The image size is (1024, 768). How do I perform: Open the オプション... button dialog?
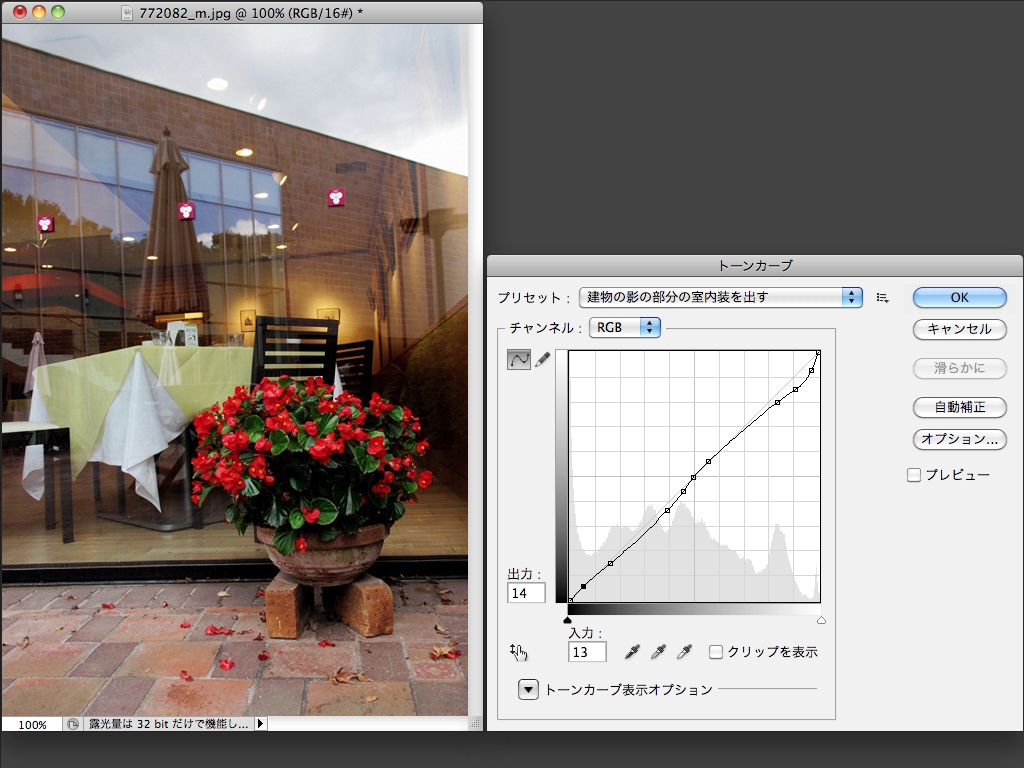pos(959,439)
